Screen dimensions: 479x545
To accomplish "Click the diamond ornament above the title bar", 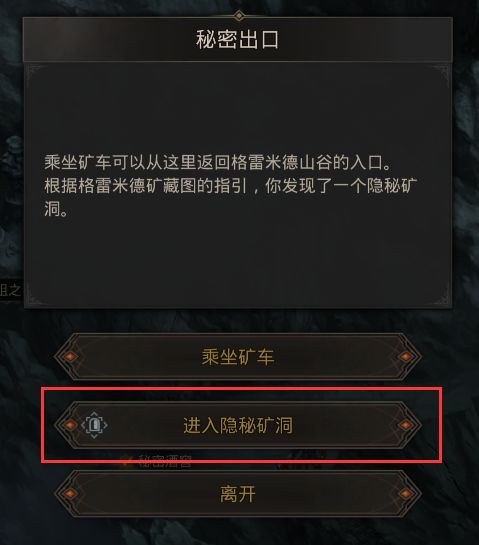I will [238, 16].
